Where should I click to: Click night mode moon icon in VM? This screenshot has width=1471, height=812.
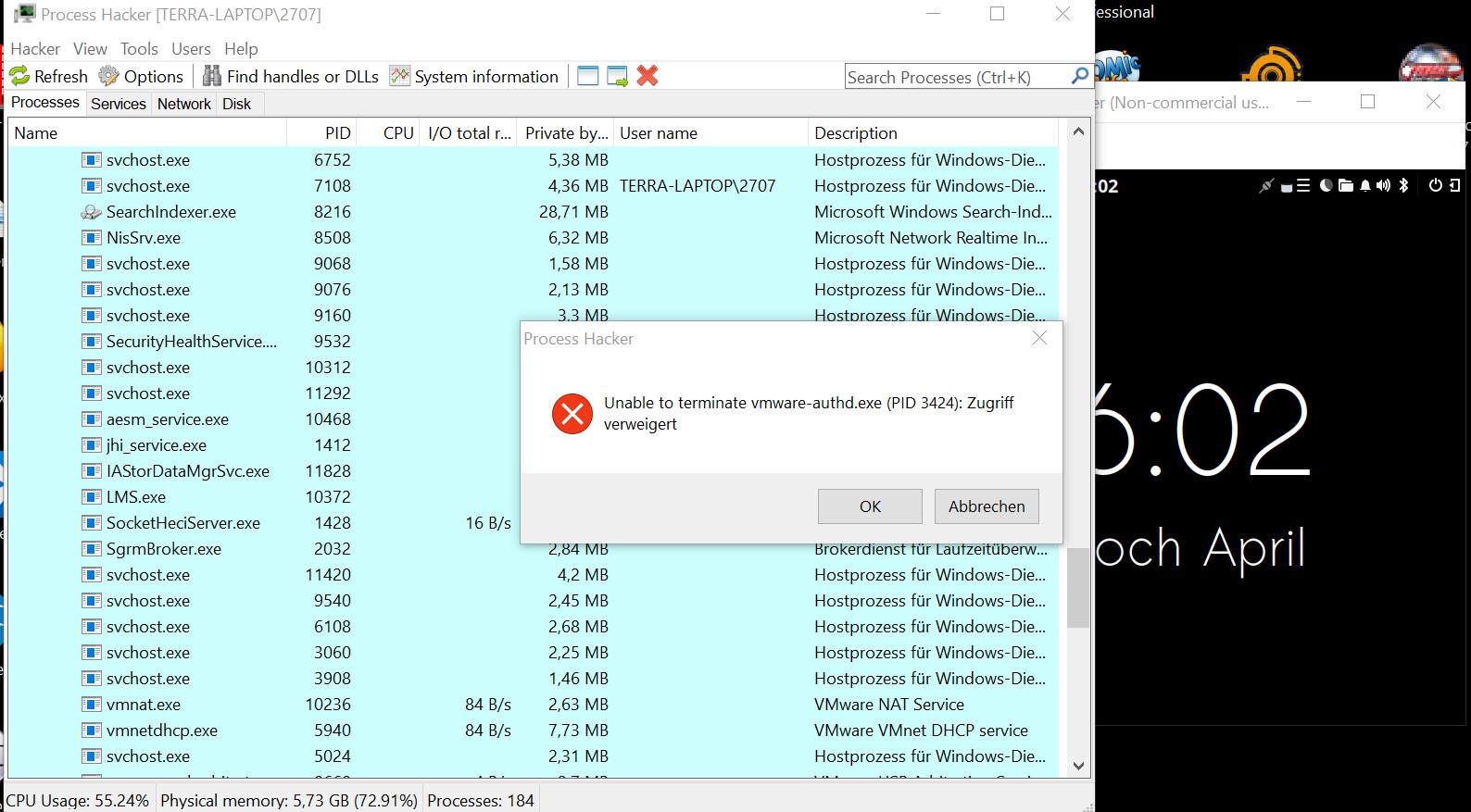(1326, 185)
